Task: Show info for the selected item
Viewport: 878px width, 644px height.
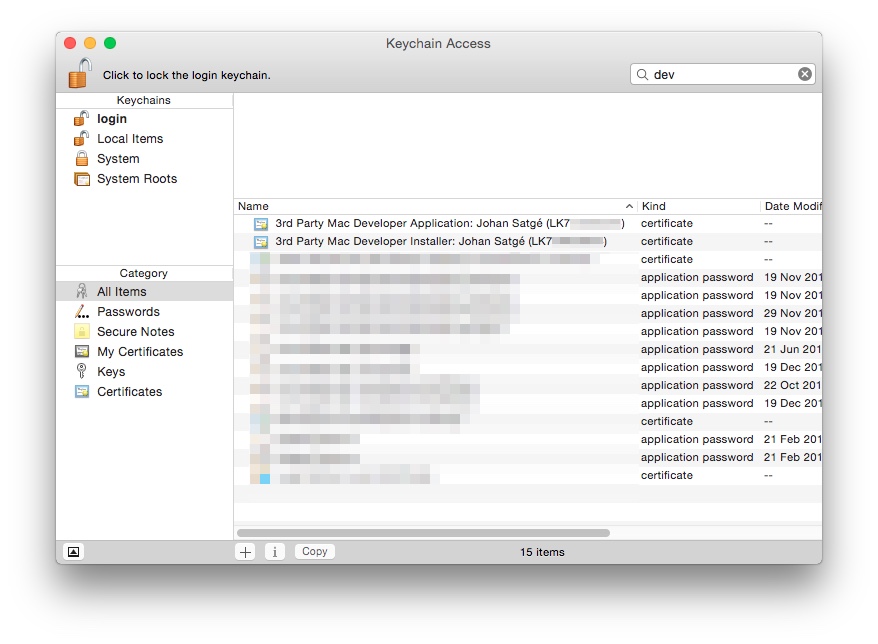Action: pos(275,552)
